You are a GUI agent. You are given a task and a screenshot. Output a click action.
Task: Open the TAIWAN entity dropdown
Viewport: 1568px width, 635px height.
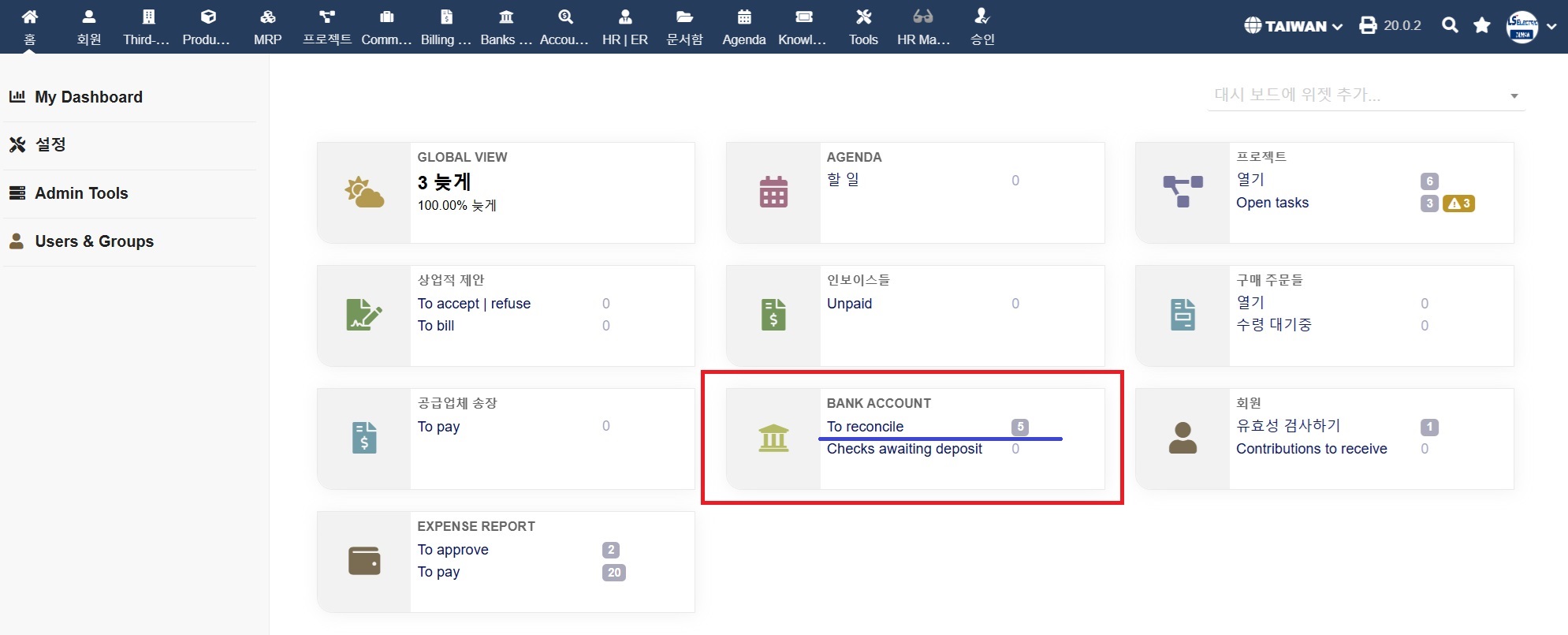click(x=1294, y=26)
